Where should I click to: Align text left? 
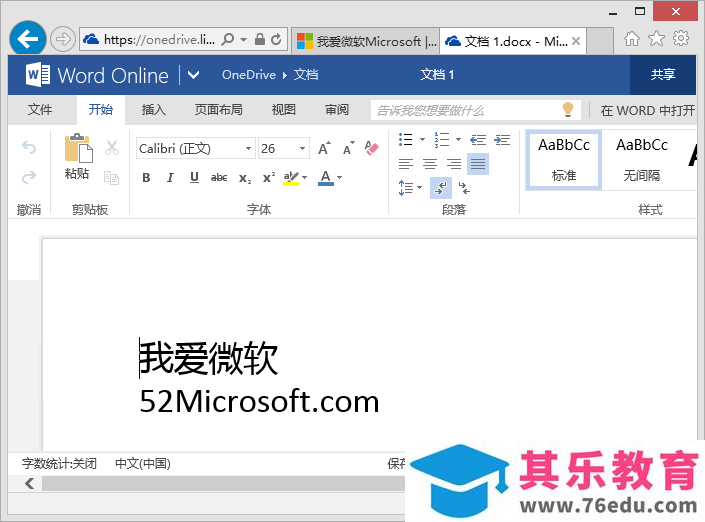(x=406, y=164)
